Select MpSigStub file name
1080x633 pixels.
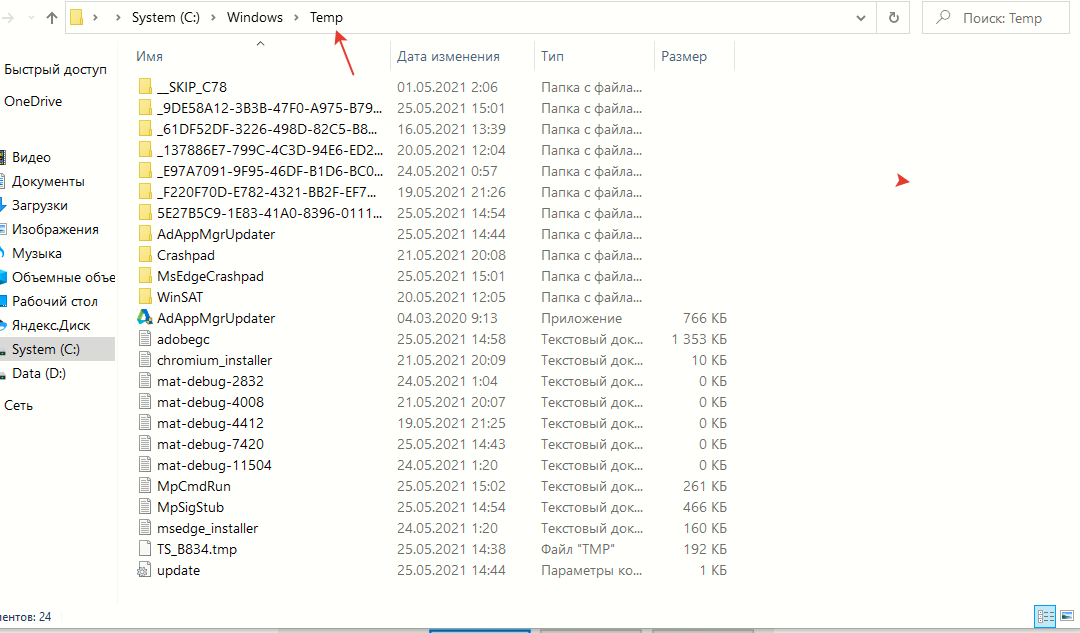pyautogui.click(x=190, y=508)
